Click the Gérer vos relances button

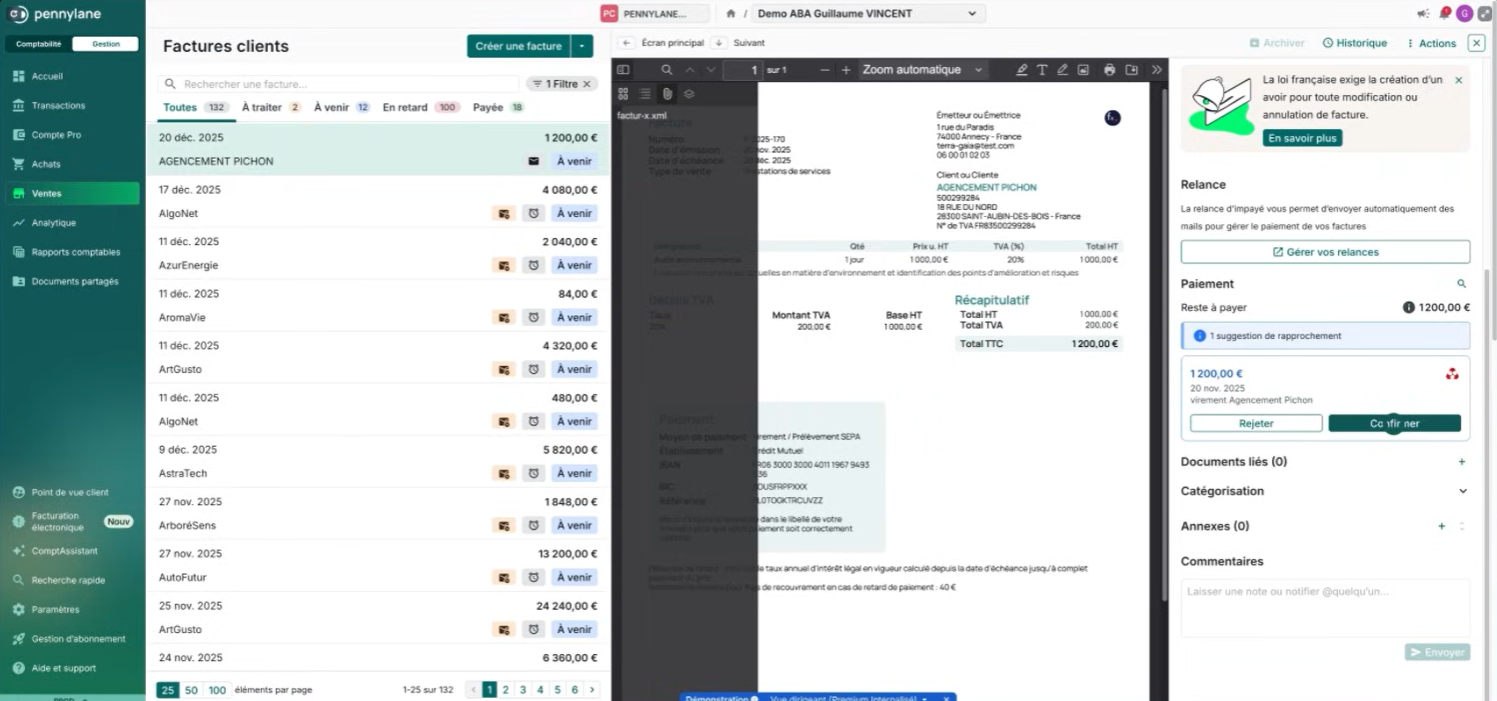pyautogui.click(x=1325, y=252)
